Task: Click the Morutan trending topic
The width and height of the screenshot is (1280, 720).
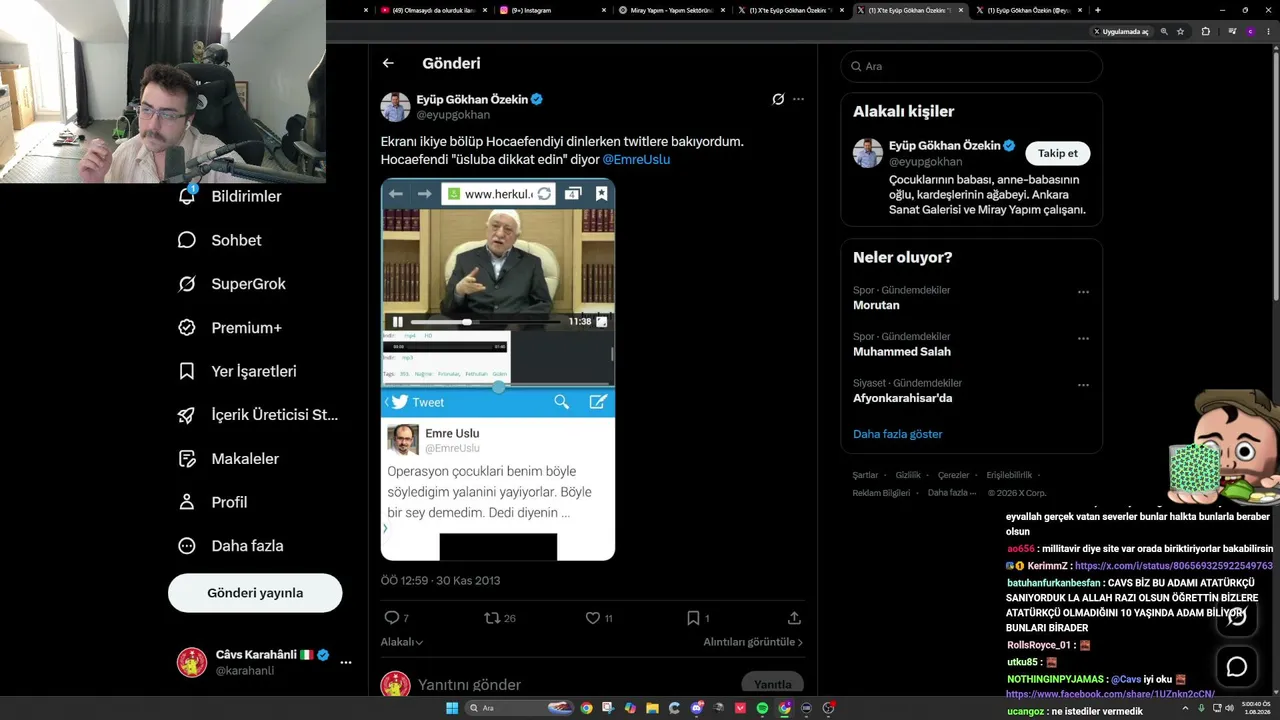Action: click(x=876, y=305)
